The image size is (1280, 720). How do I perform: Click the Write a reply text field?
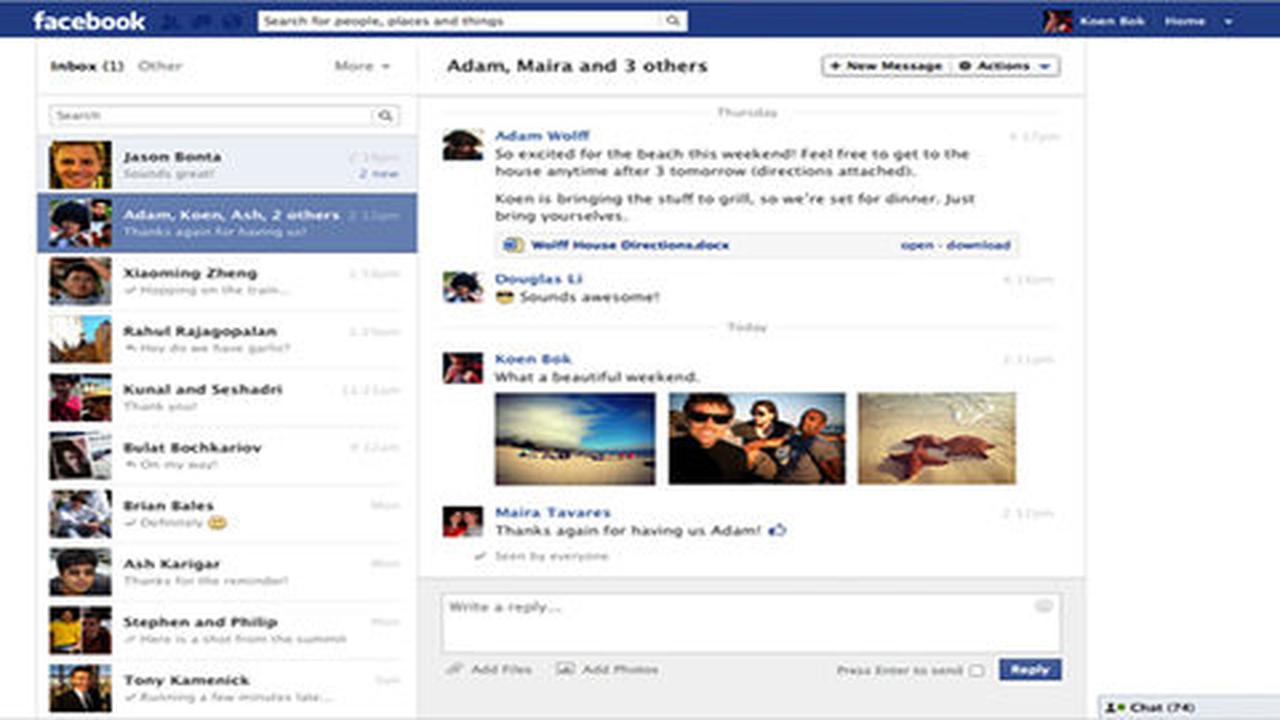point(751,623)
